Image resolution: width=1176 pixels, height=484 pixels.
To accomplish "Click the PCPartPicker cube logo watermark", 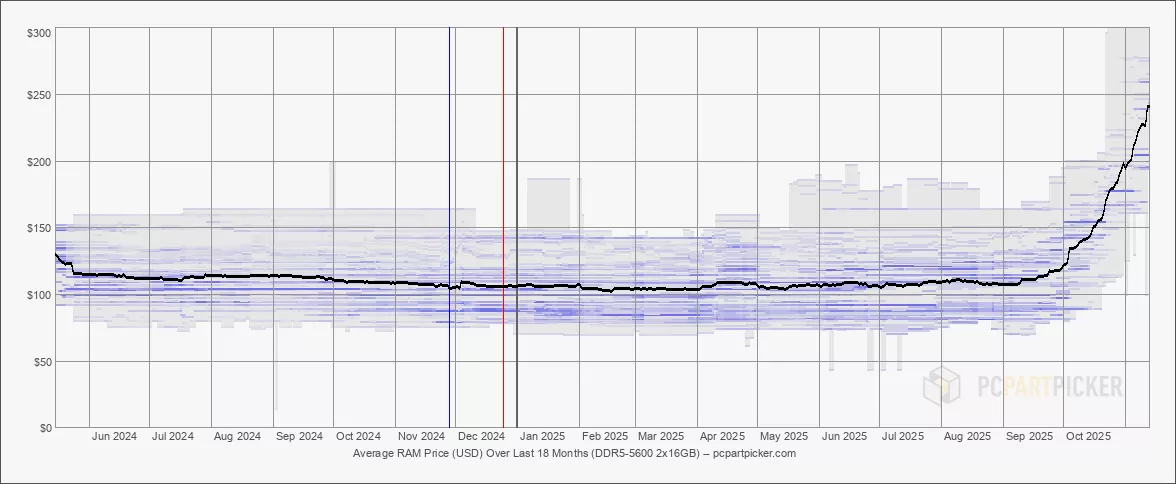I will 941,385.
